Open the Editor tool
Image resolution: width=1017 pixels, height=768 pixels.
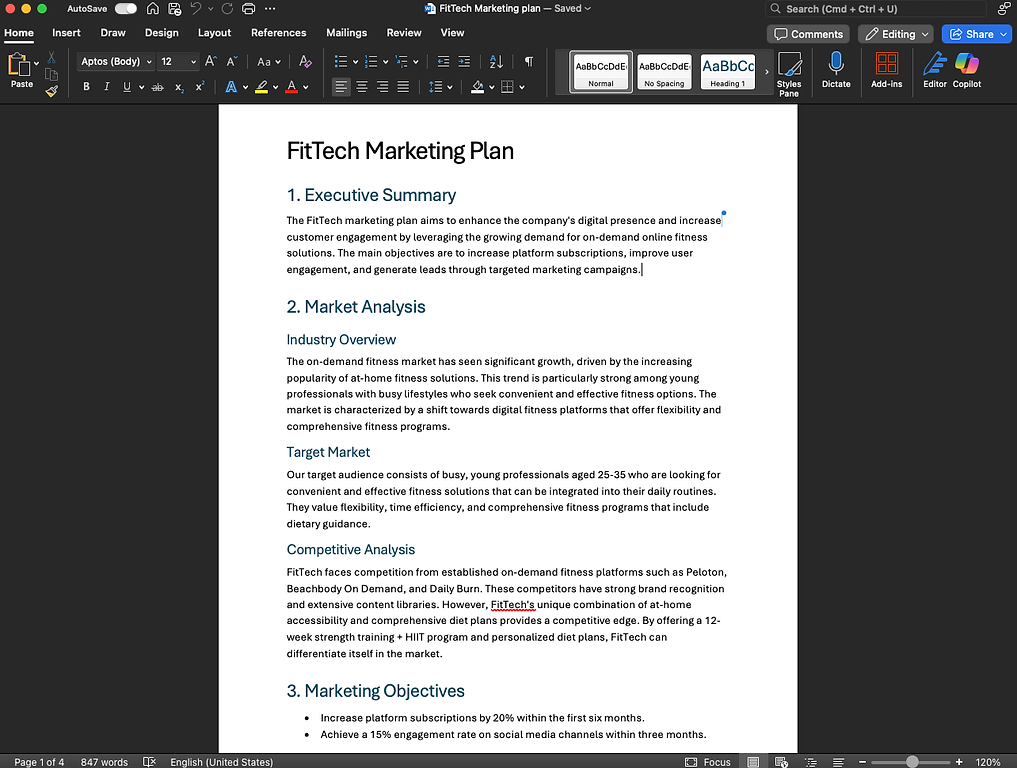[x=935, y=70]
